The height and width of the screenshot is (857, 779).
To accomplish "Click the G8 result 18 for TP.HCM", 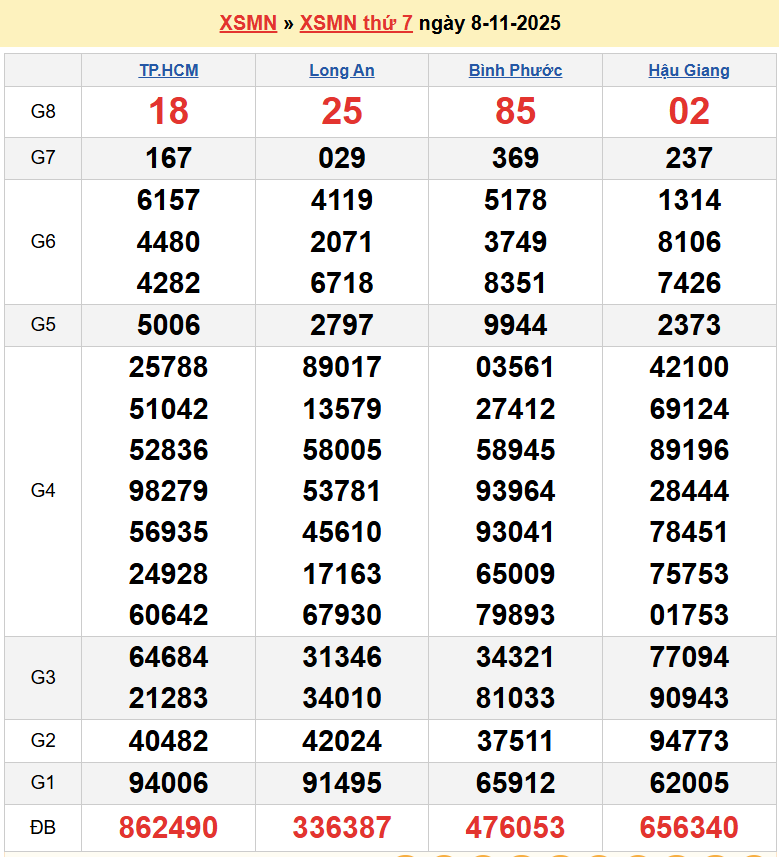I will pyautogui.click(x=168, y=111).
